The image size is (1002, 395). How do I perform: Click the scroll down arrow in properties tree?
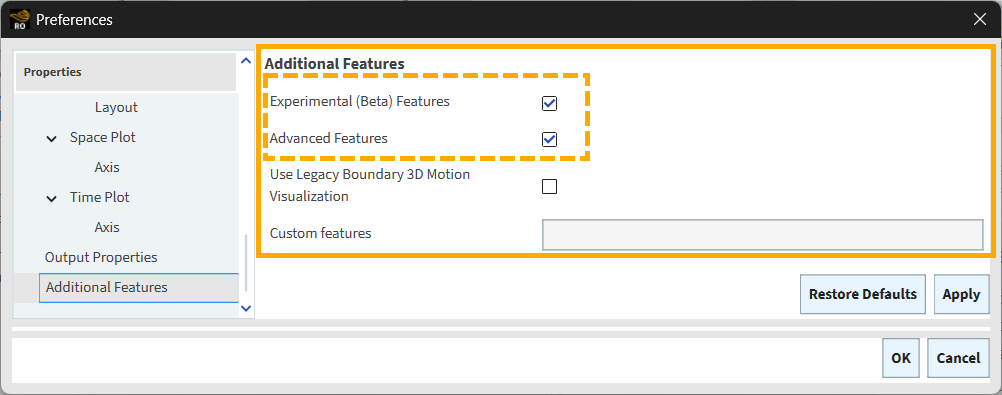click(x=246, y=309)
